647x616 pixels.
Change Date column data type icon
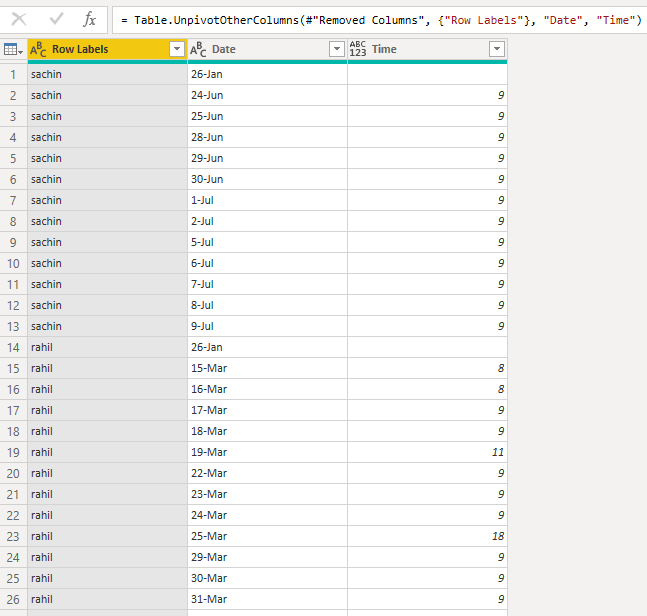pos(198,50)
